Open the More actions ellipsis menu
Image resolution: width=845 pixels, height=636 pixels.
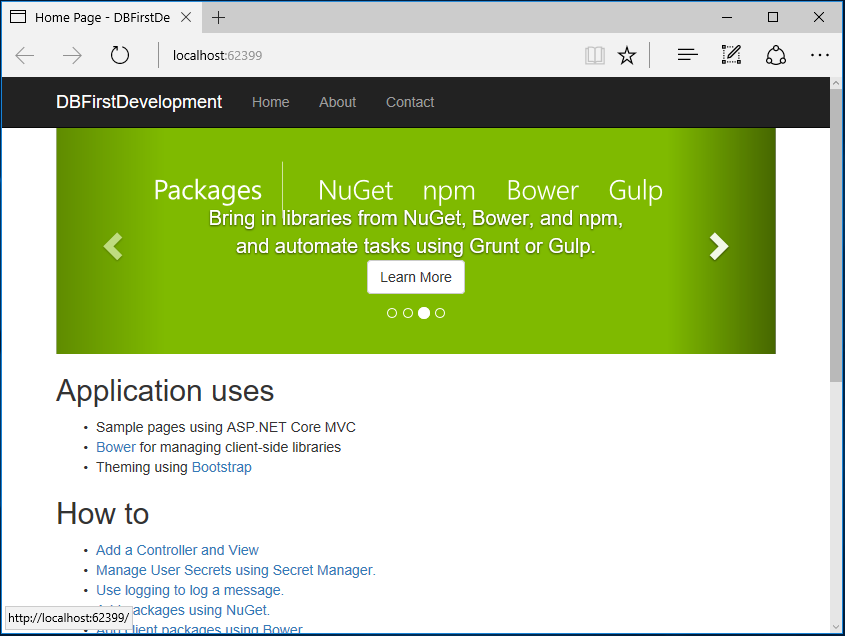820,55
